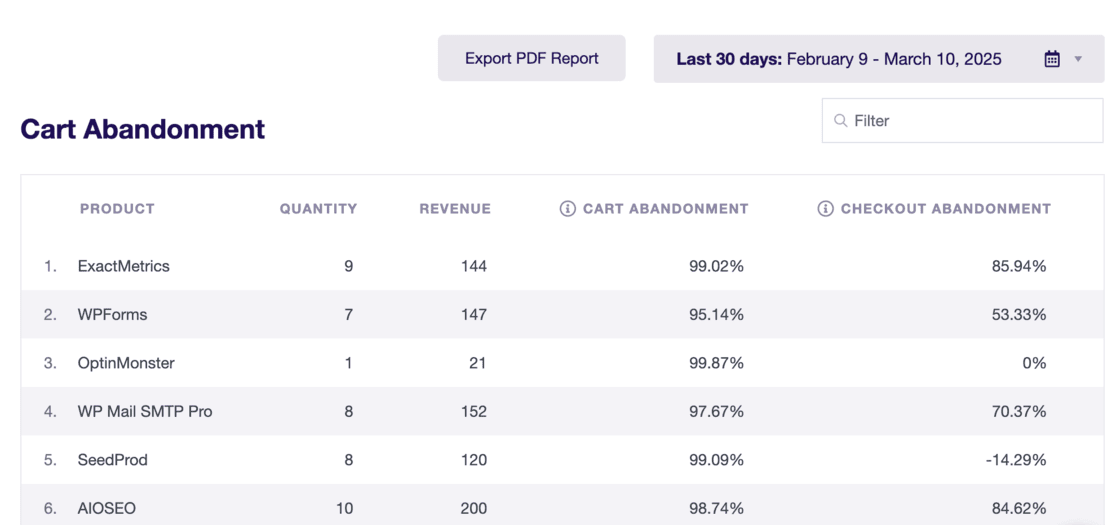Click WPForms quantity value 7

click(x=349, y=314)
